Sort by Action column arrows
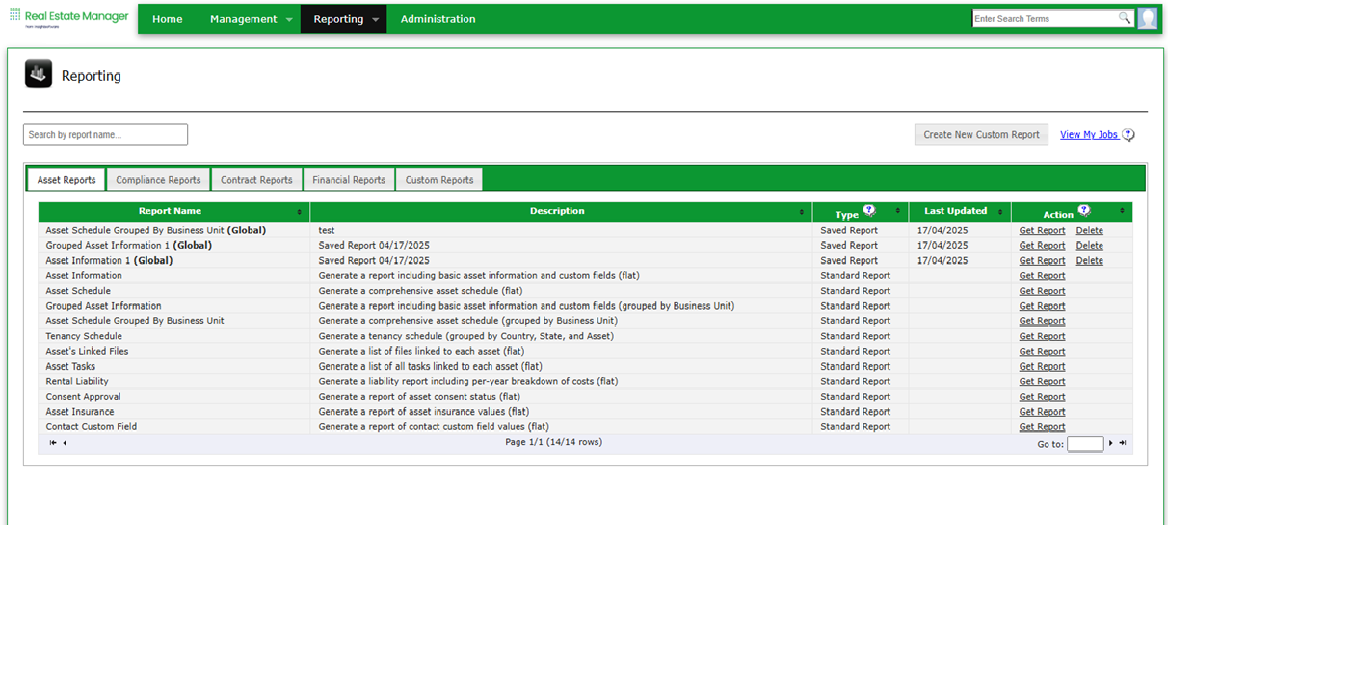 1122,212
